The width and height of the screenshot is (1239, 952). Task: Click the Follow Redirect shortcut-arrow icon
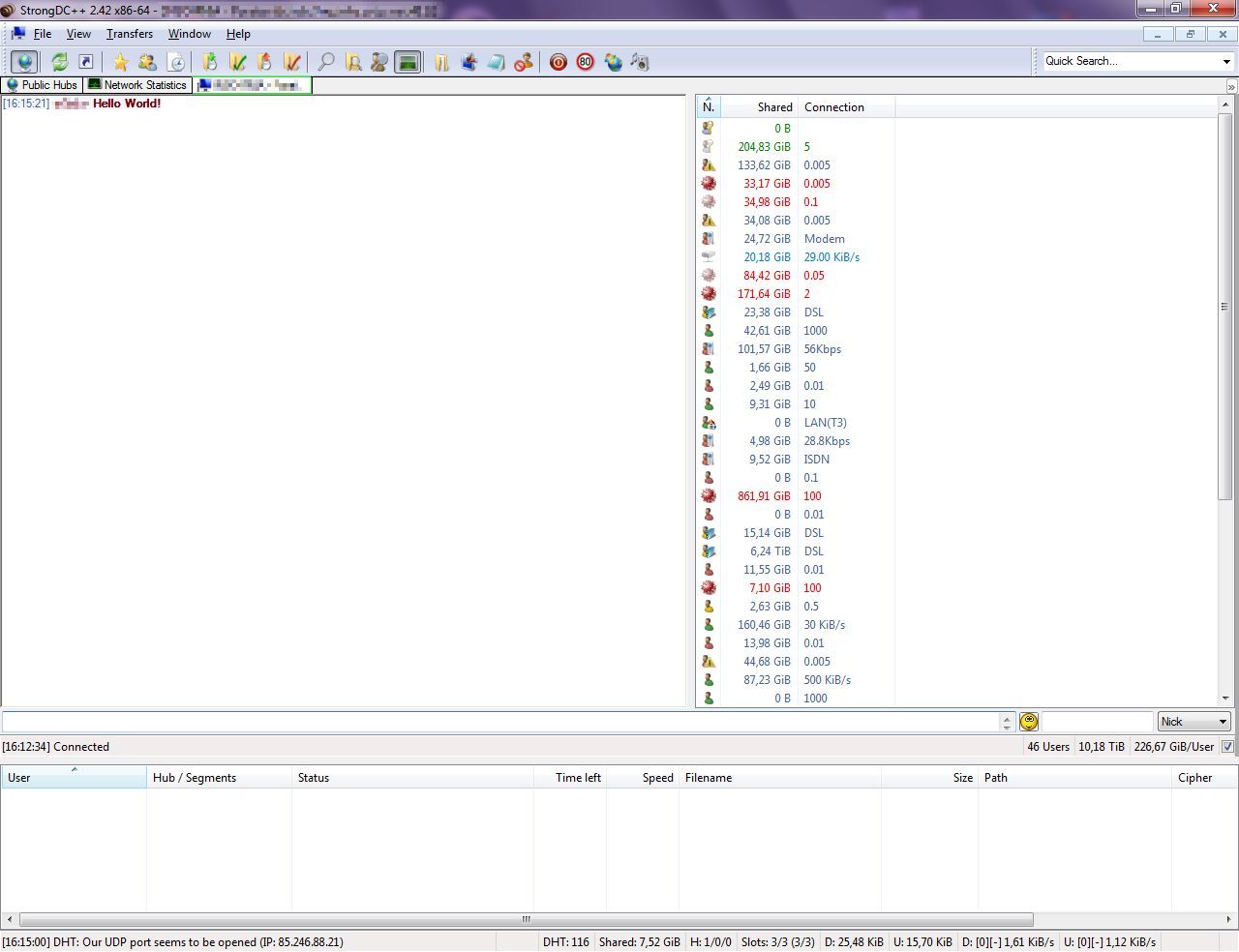(x=86, y=62)
